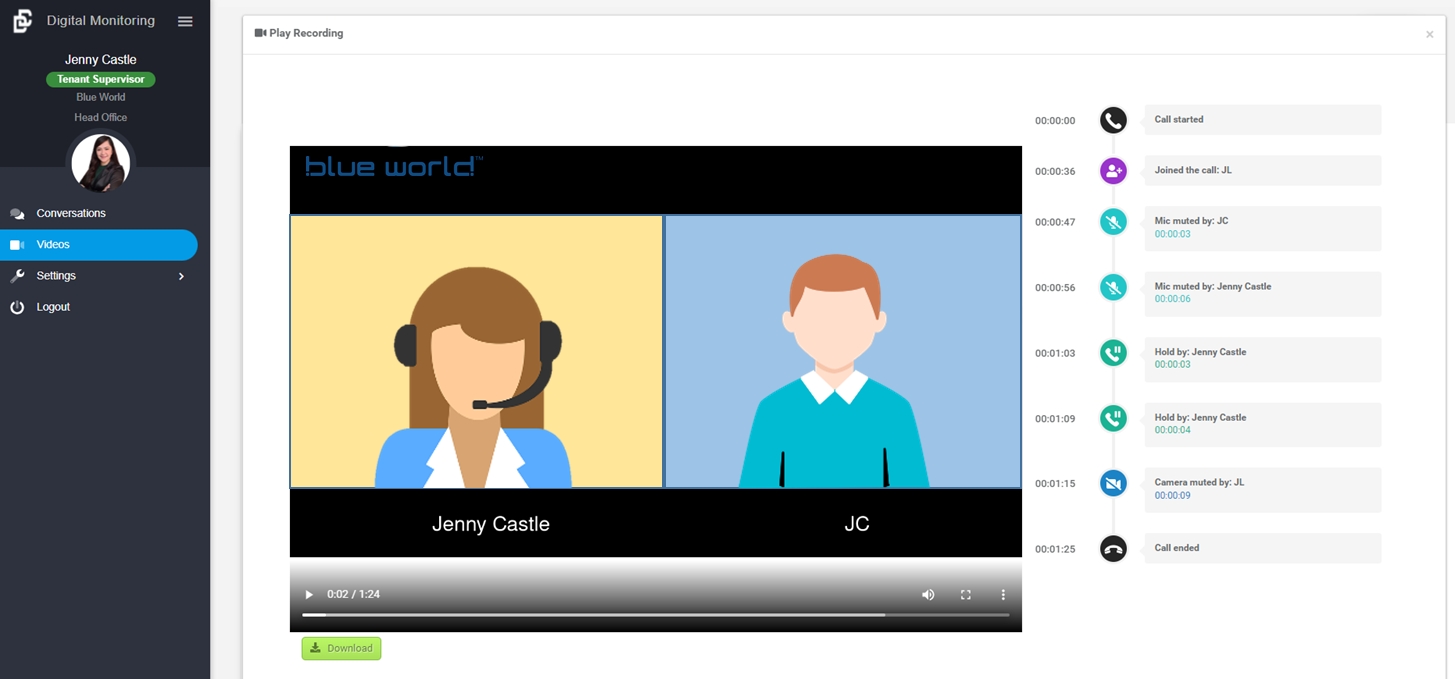Mute the video player volume

click(x=928, y=595)
